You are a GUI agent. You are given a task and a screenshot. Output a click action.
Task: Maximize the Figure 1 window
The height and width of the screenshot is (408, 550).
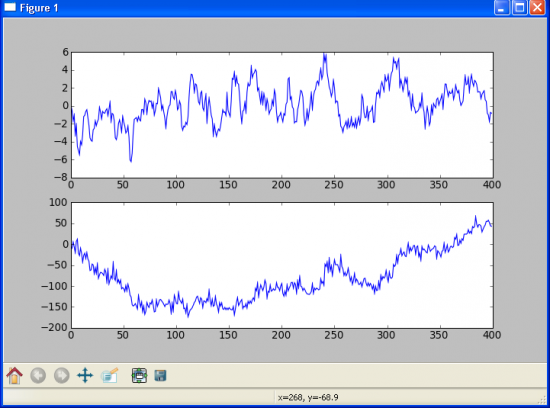(x=519, y=8)
